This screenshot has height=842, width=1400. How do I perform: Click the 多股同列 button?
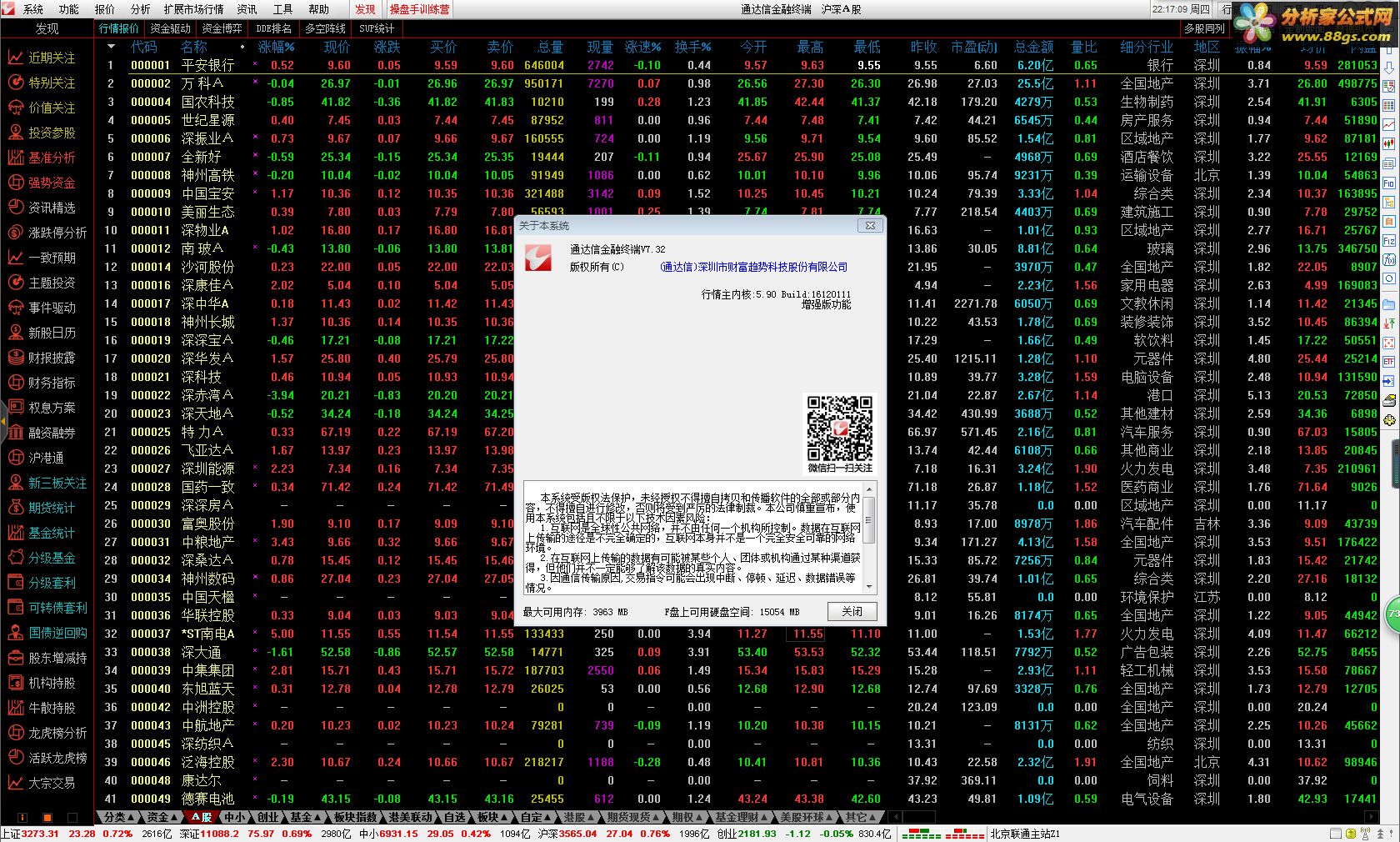(x=1206, y=28)
